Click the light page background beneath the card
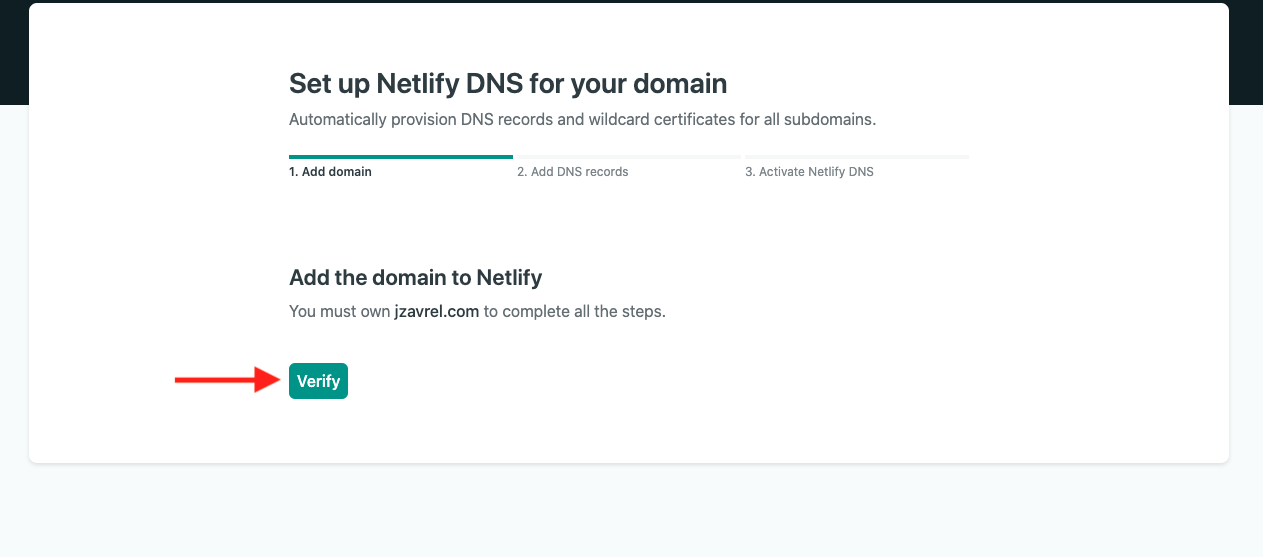 [631, 510]
